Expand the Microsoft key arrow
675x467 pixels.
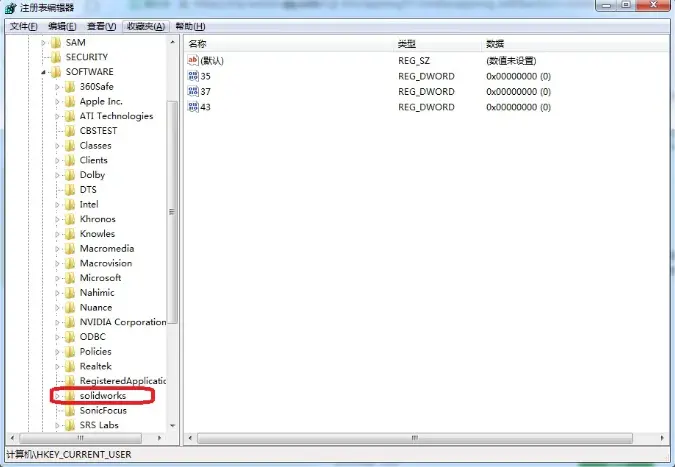(57, 278)
